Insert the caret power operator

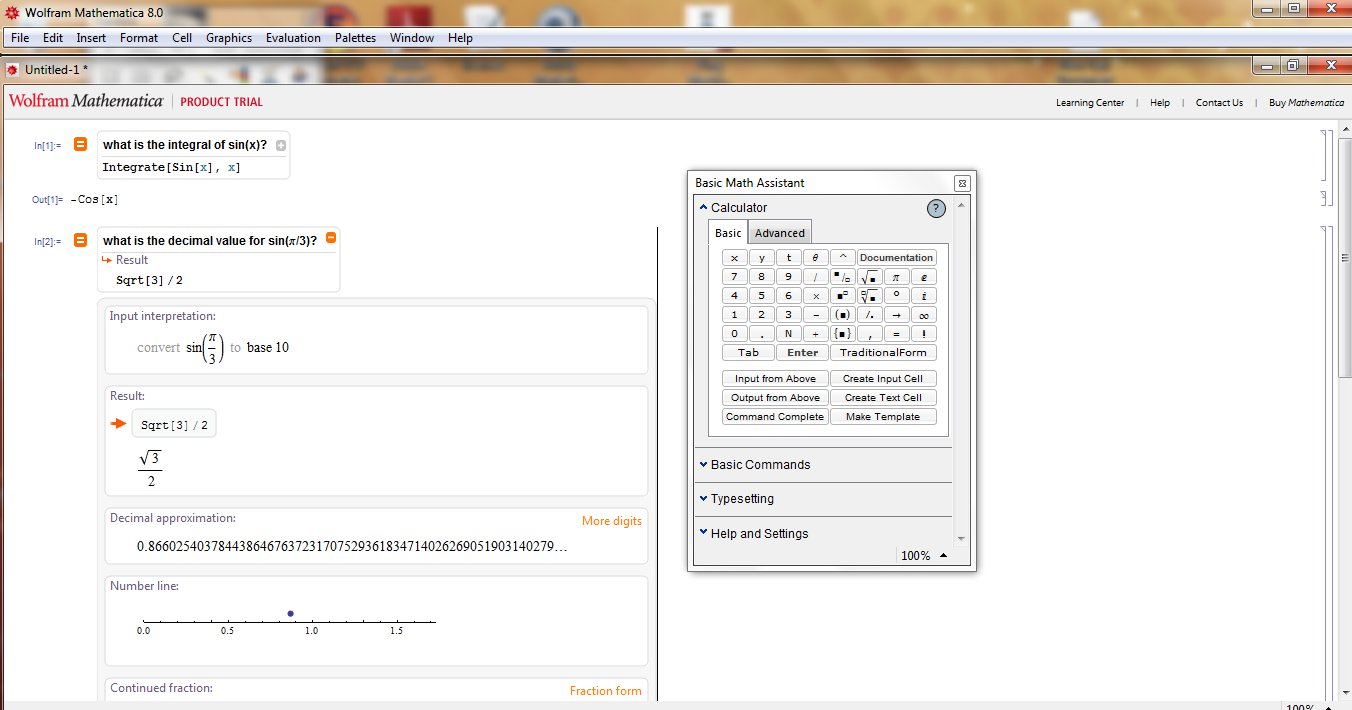click(x=842, y=258)
